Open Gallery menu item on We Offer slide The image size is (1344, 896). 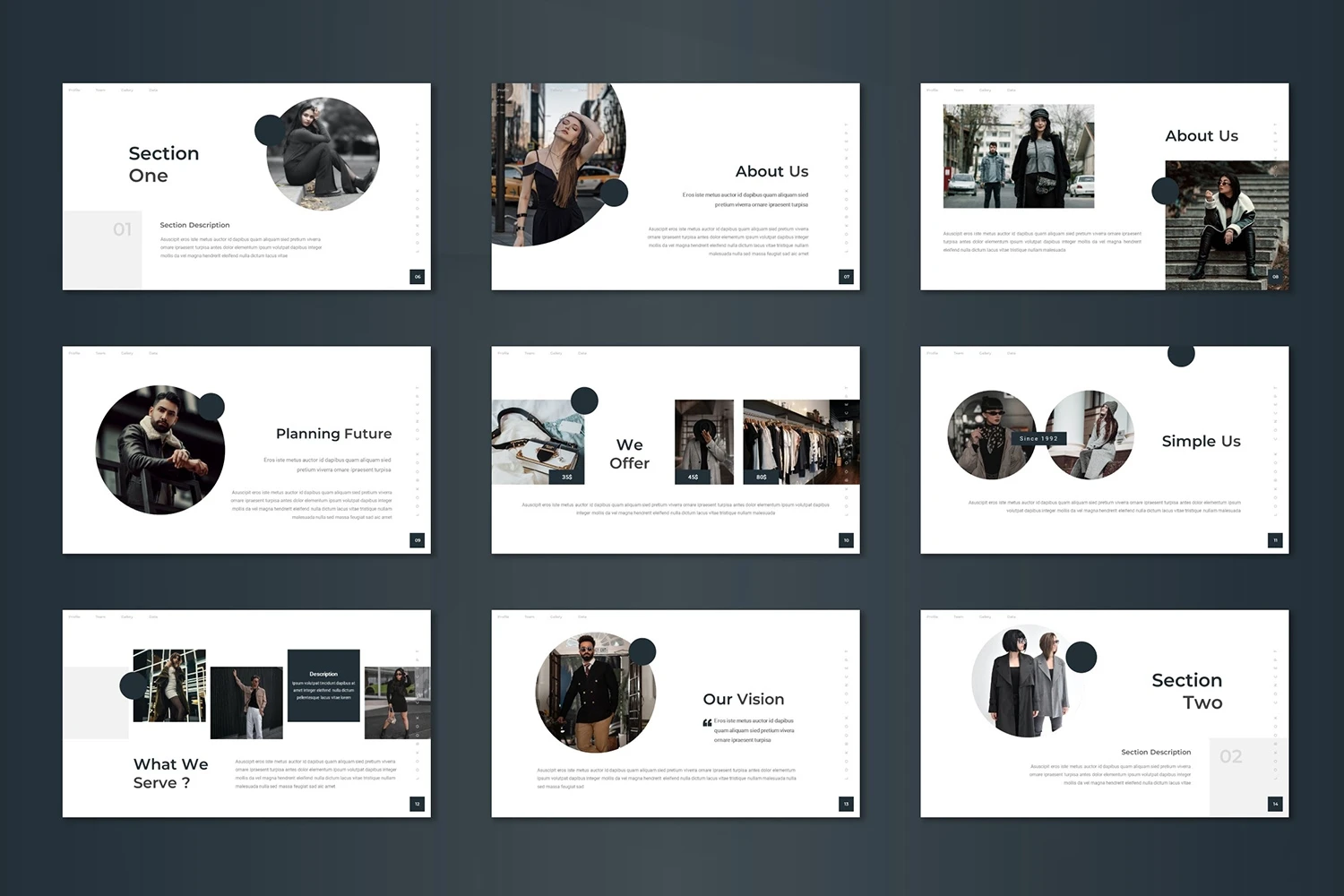(556, 353)
